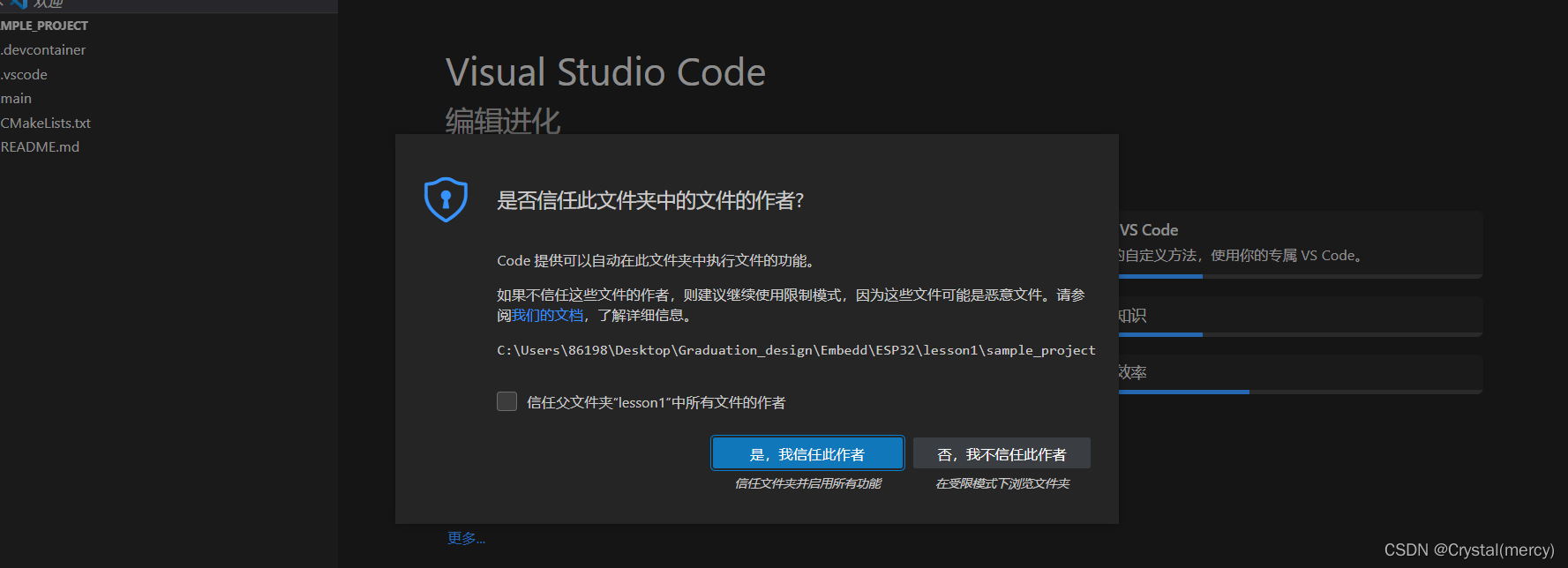Click the dialog title "是否信任此文件夹中的文件的作者?"
1568x568 pixels.
650,200
